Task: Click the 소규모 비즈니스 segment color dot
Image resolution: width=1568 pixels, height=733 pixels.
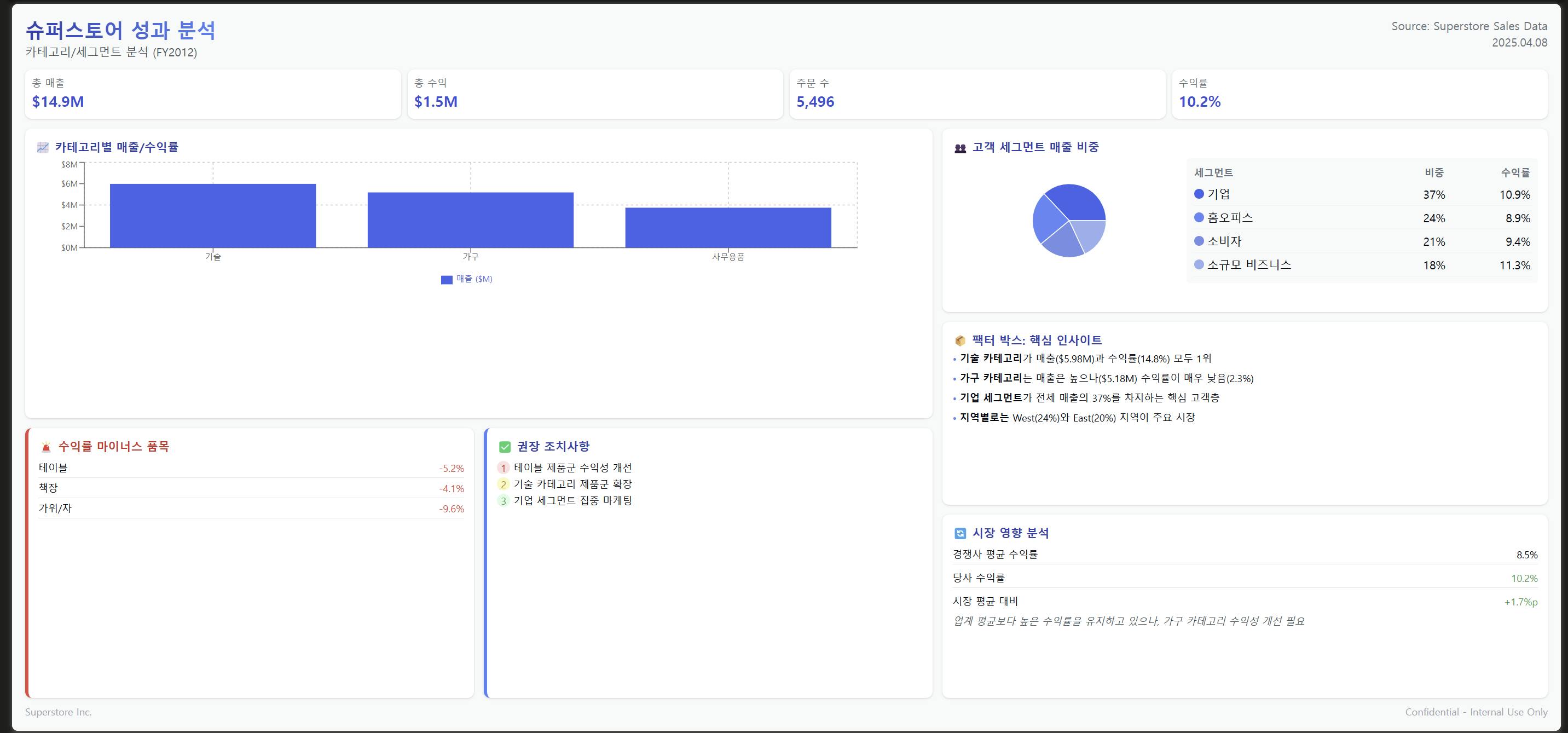Action: (1199, 265)
